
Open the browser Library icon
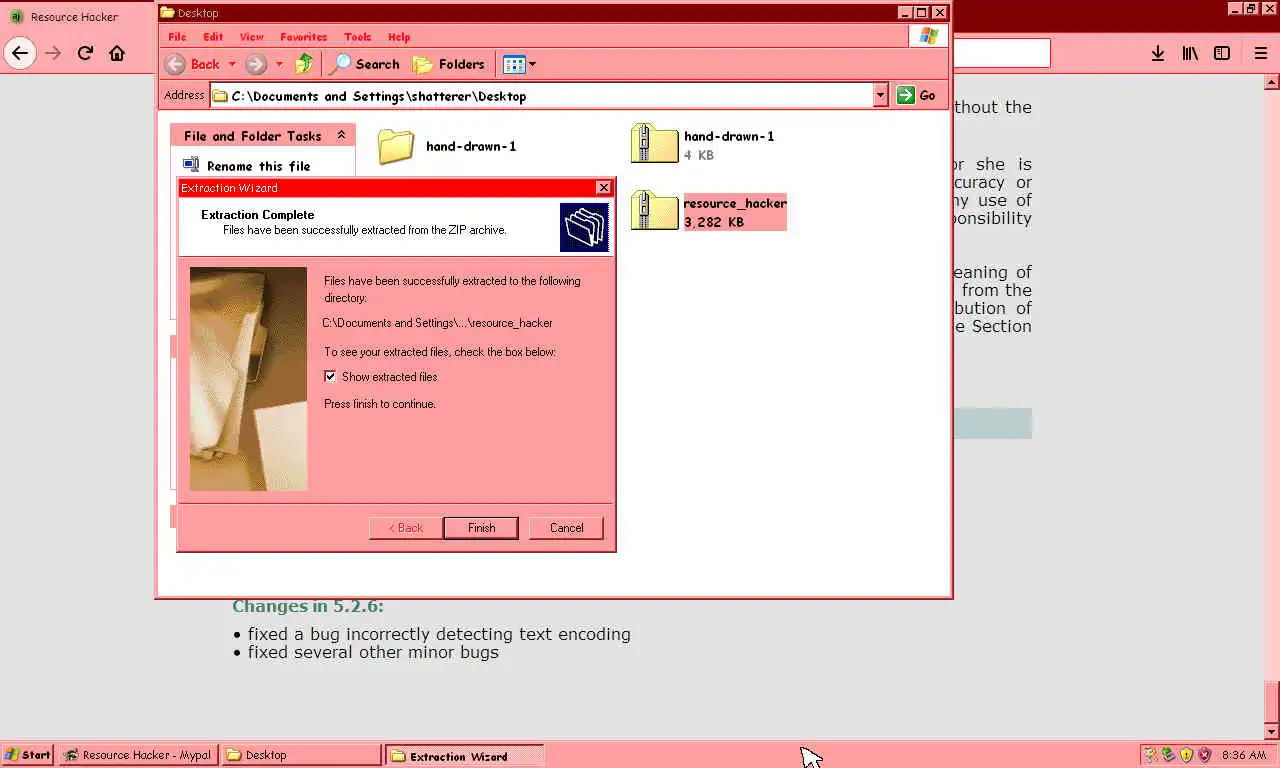[x=1189, y=53]
